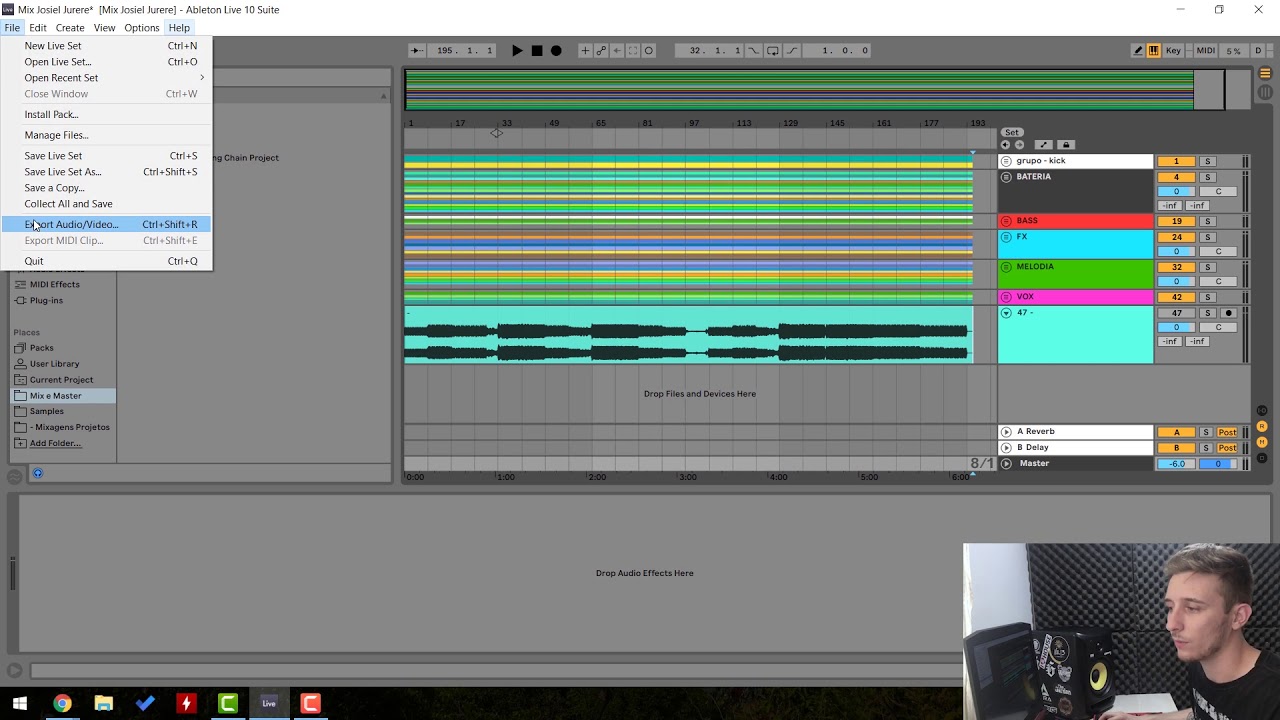The image size is (1280, 720).
Task: Toggle the Computer MIDI Keyboard icon
Action: [x=1153, y=50]
